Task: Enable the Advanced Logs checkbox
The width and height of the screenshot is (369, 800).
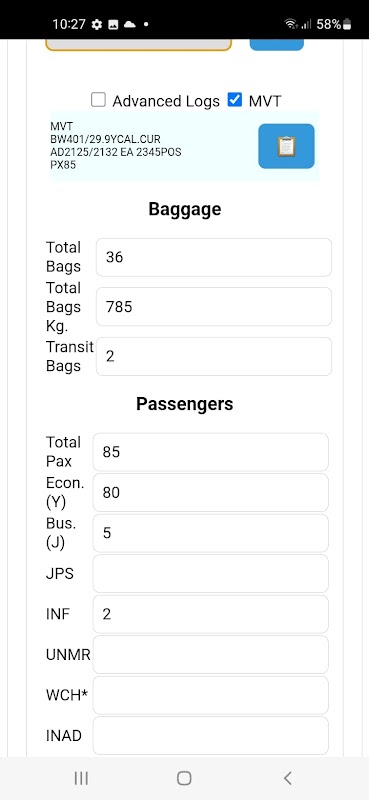Action: 98,99
